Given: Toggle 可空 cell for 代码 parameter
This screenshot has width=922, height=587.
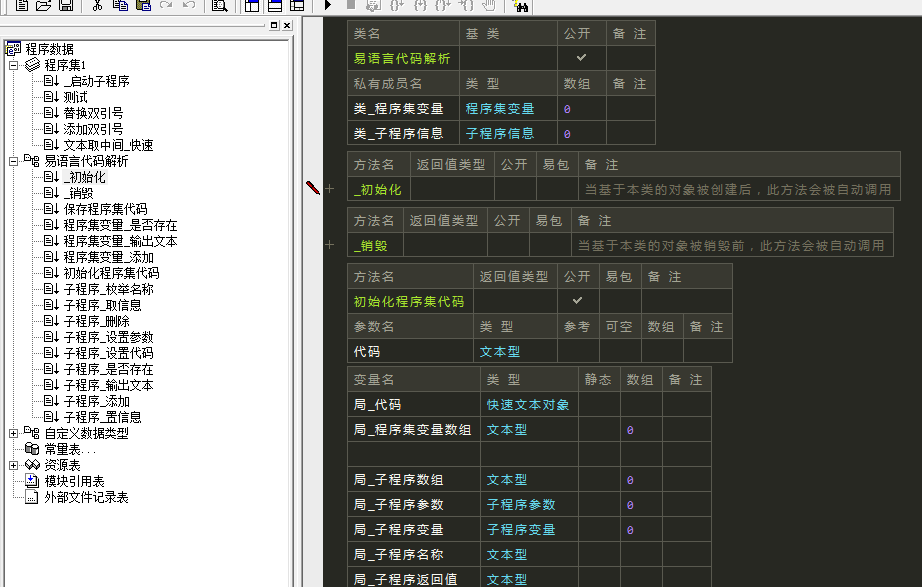Looking at the screenshot, I should click(x=620, y=351).
